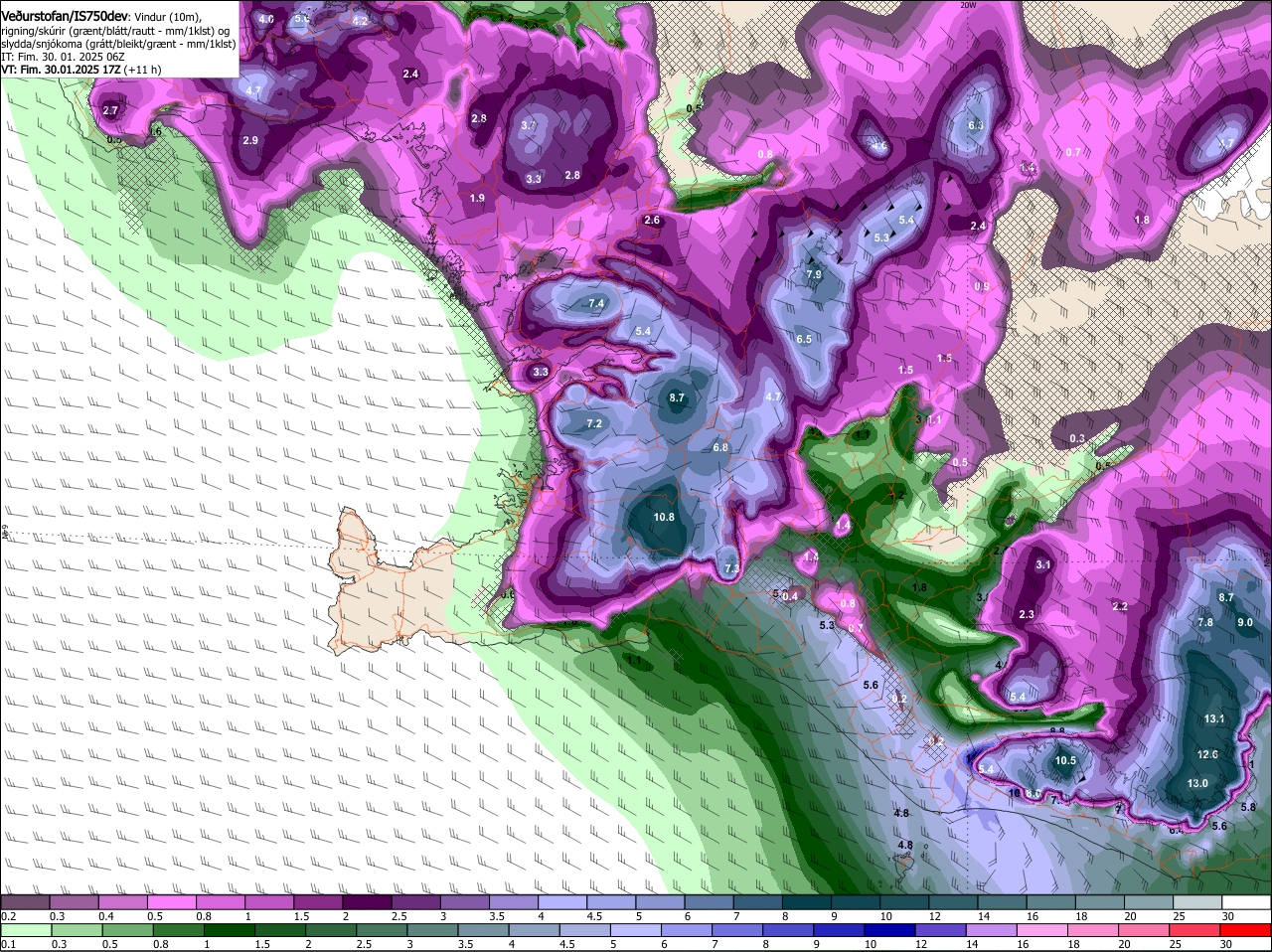
Task: Click the 2.9 value label on the map
Action: pyautogui.click(x=250, y=140)
